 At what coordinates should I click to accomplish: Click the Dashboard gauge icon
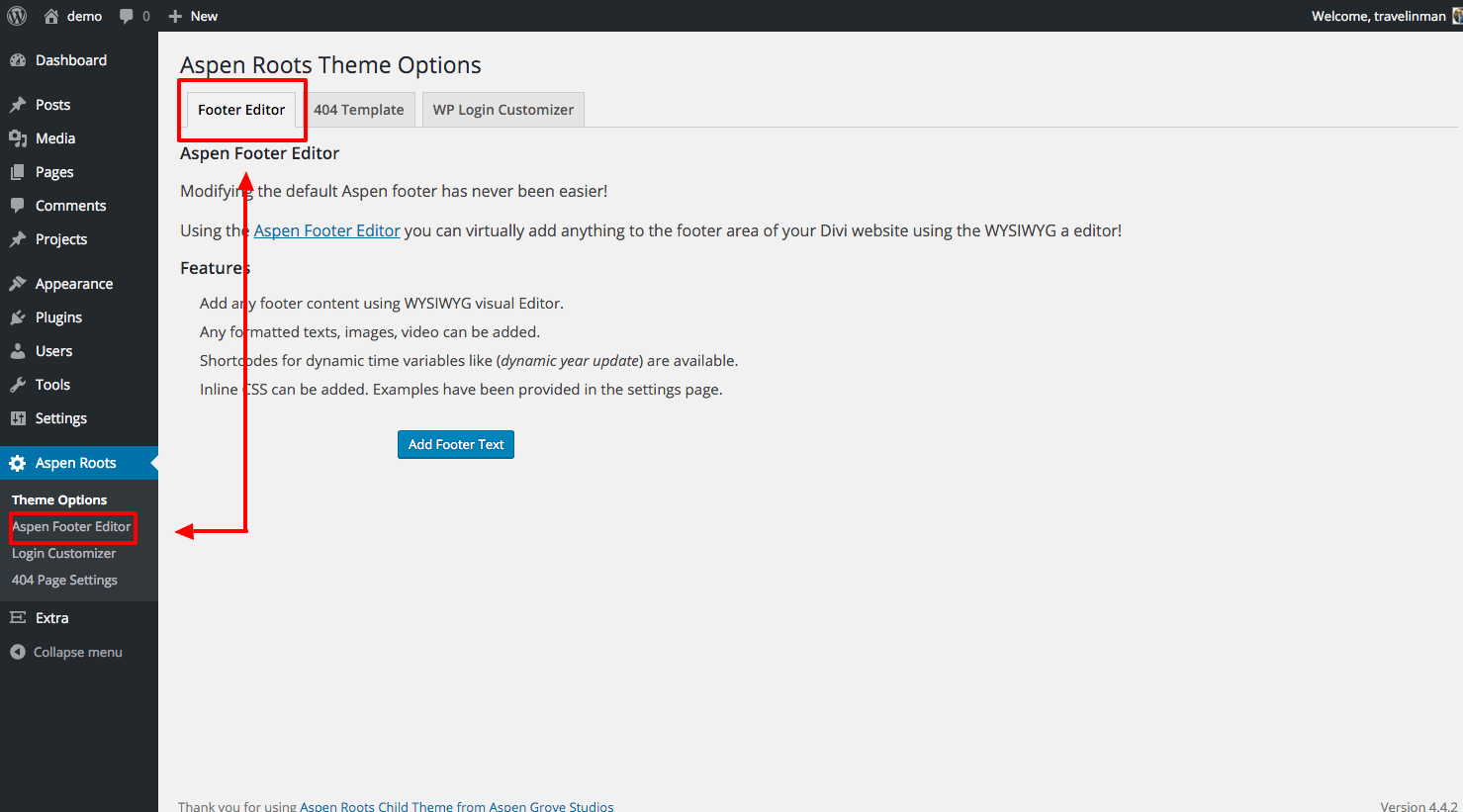(18, 60)
